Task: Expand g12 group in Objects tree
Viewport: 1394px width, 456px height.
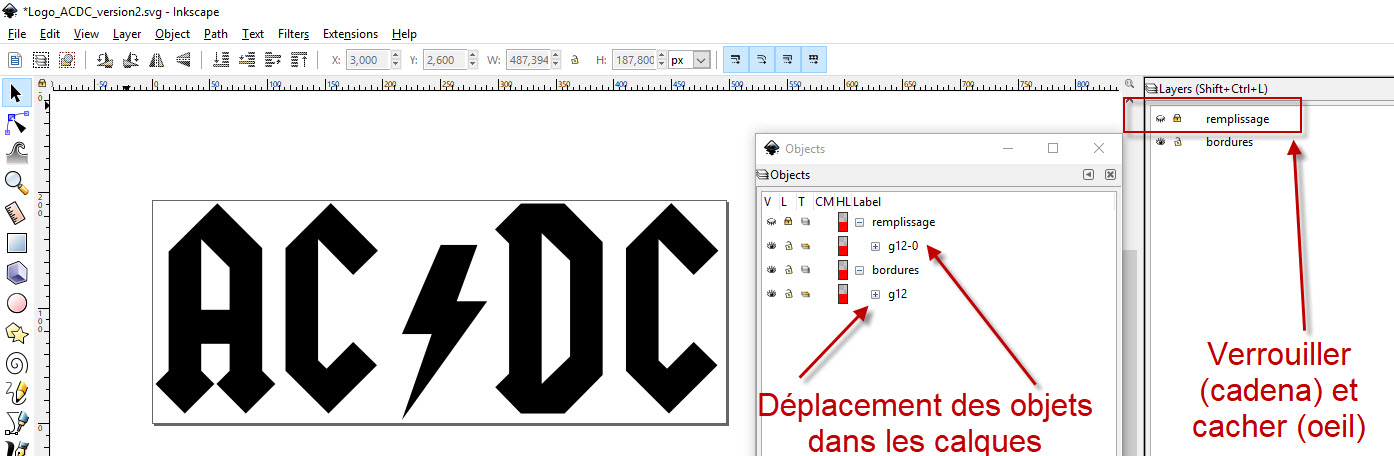Action: tap(875, 294)
